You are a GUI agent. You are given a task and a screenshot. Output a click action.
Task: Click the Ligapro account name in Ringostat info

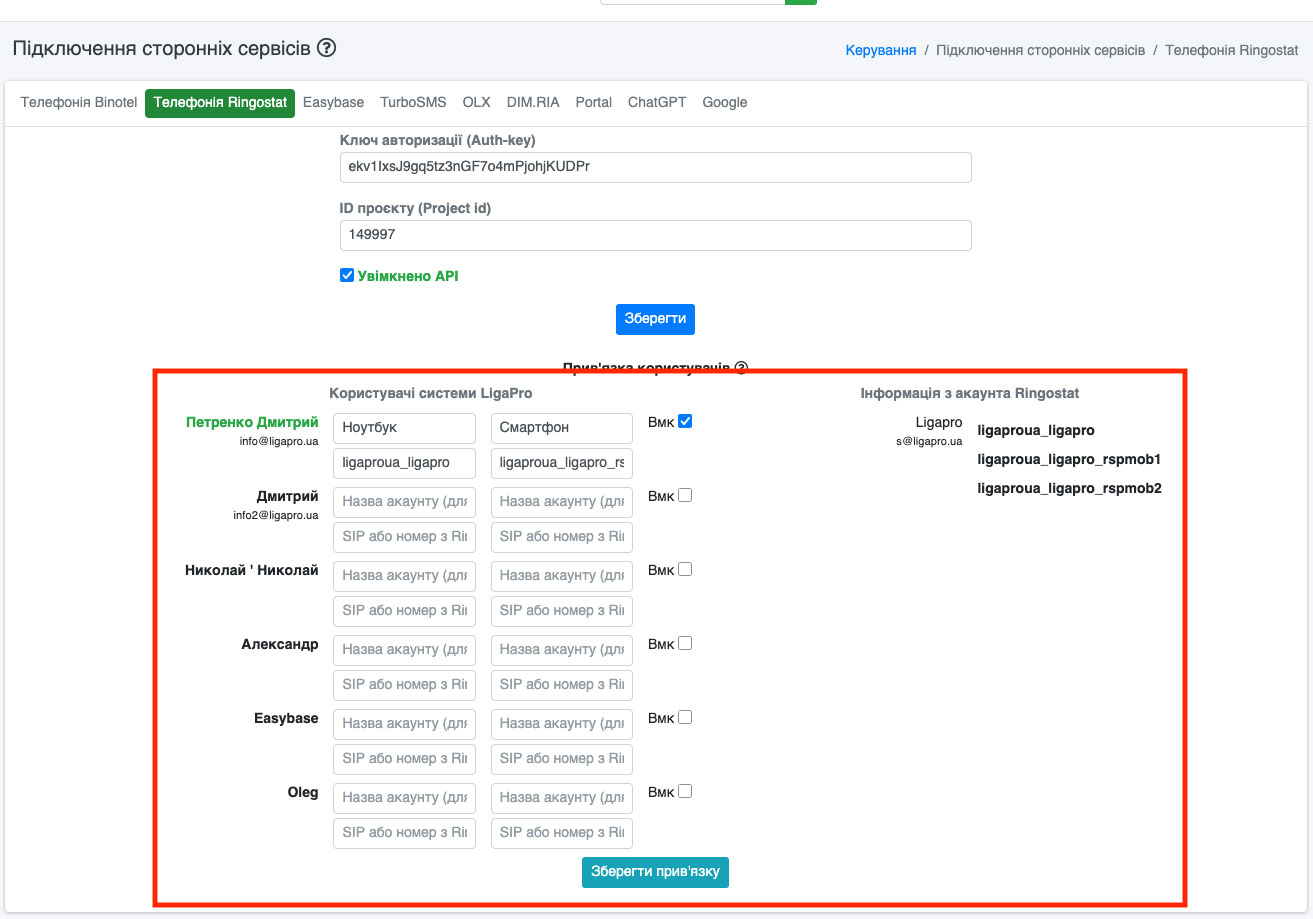[x=939, y=423]
